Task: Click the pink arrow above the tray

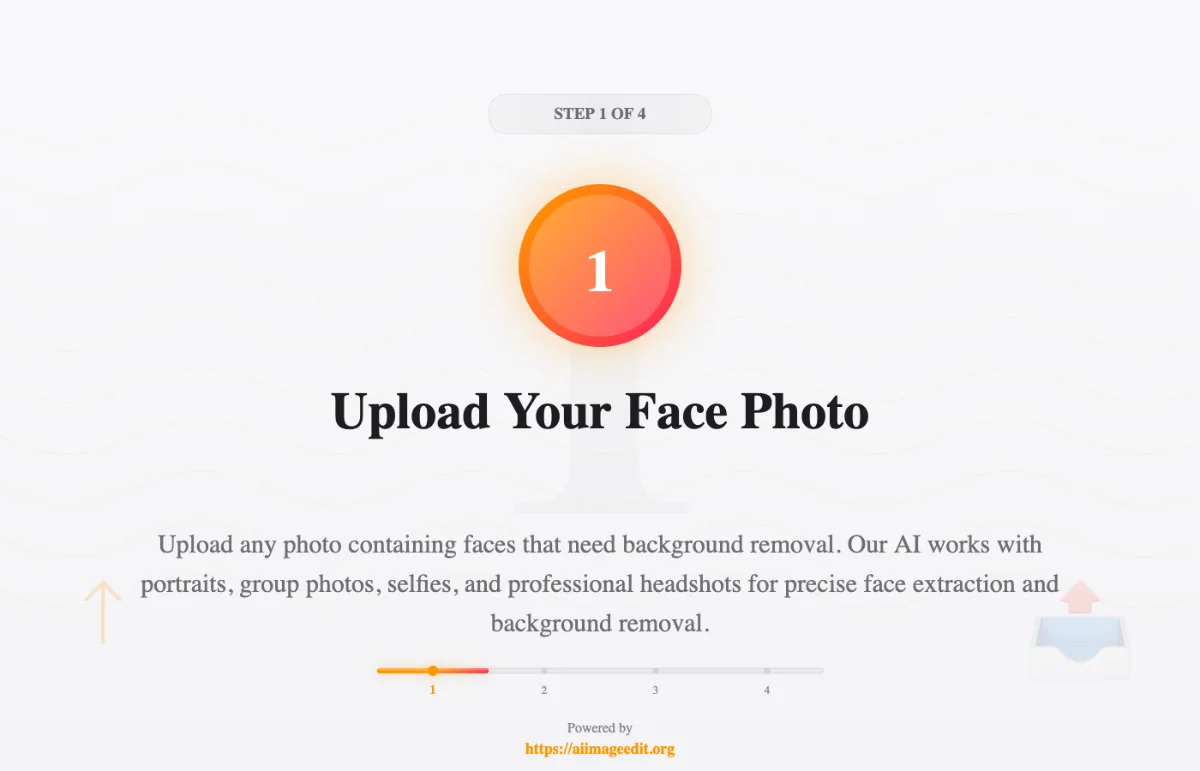Action: 1080,597
